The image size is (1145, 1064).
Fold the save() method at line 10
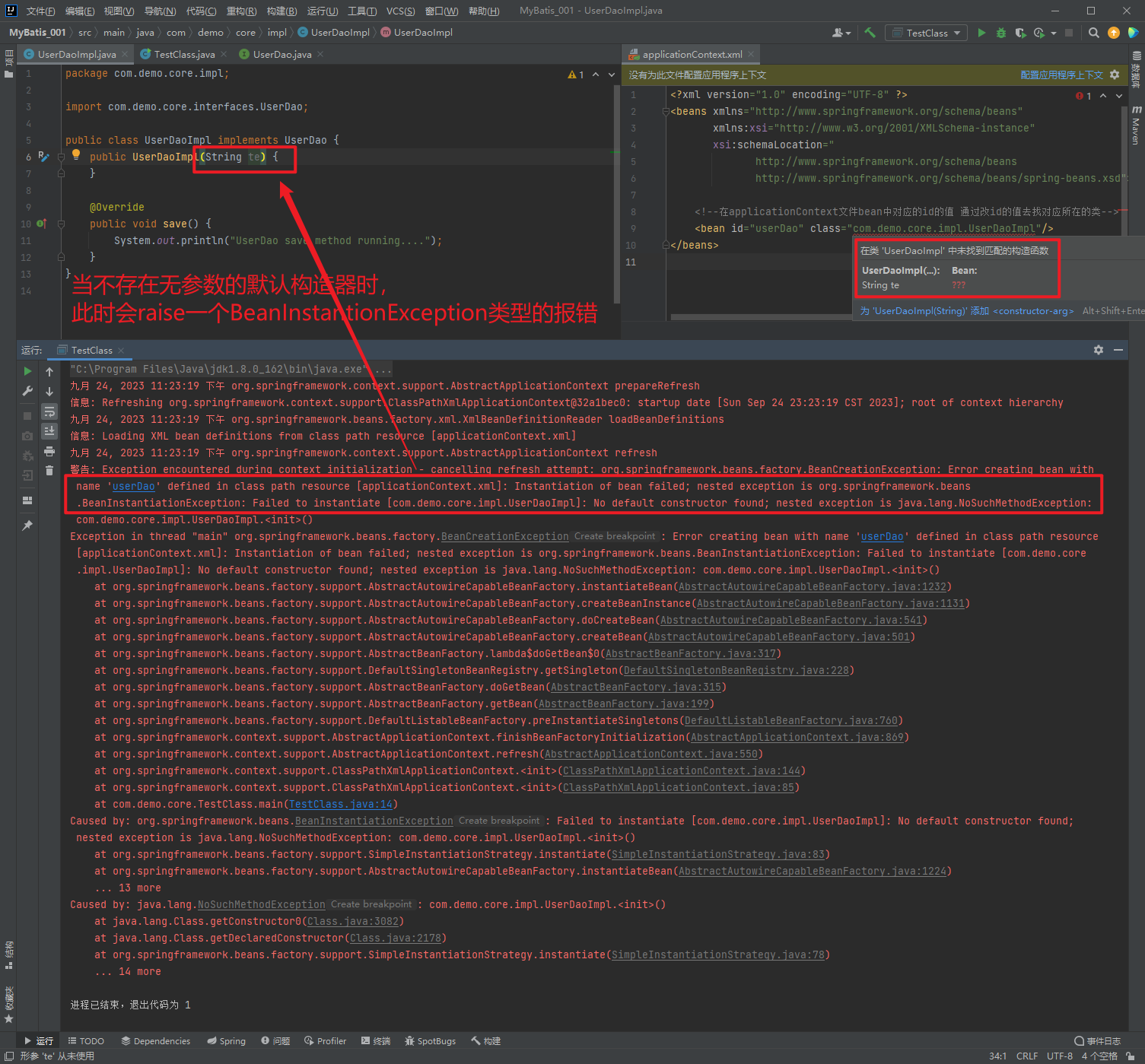tap(62, 224)
